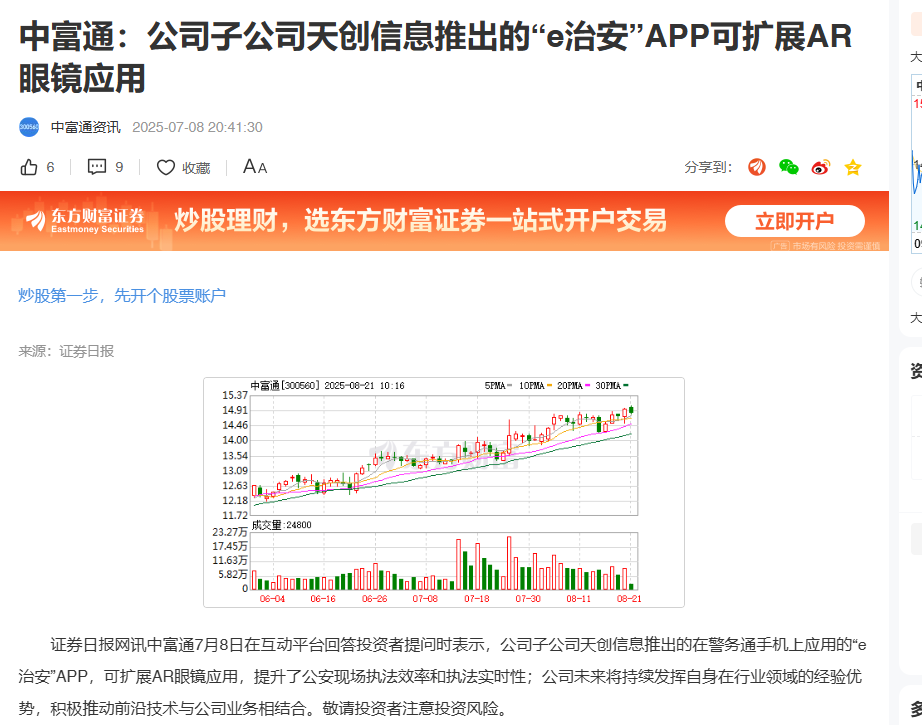Click 收藏 label text
Image resolution: width=922 pixels, height=725 pixels.
[196, 168]
